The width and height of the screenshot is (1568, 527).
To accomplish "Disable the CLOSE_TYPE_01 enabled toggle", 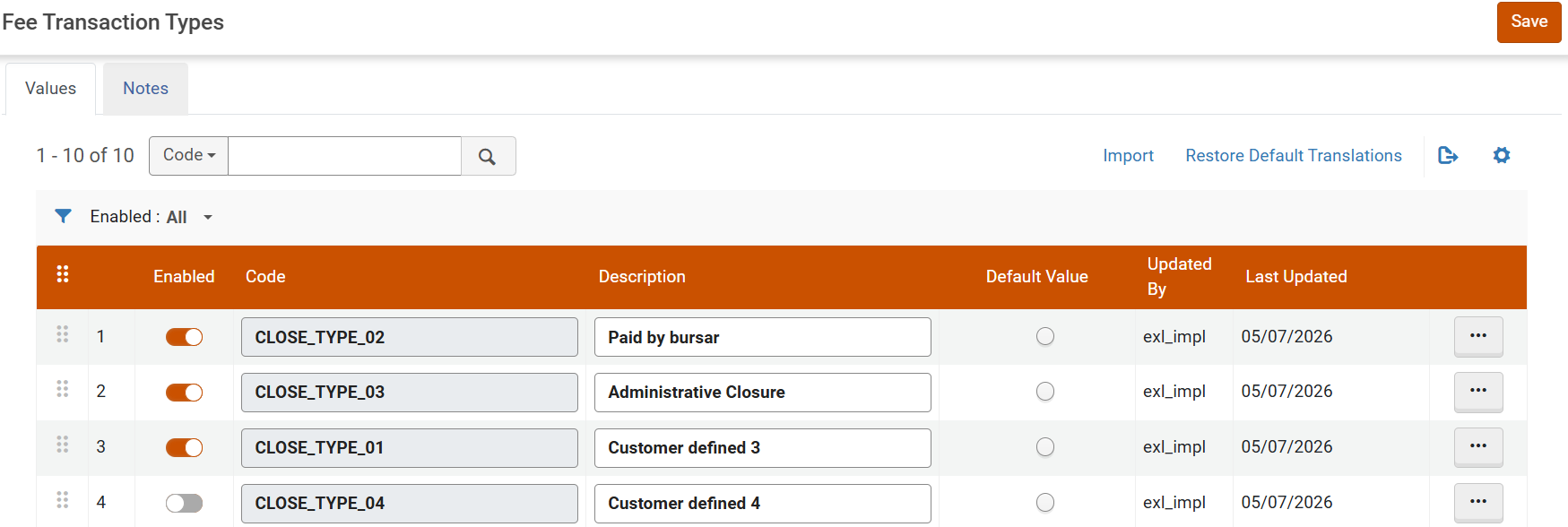I will [x=184, y=447].
